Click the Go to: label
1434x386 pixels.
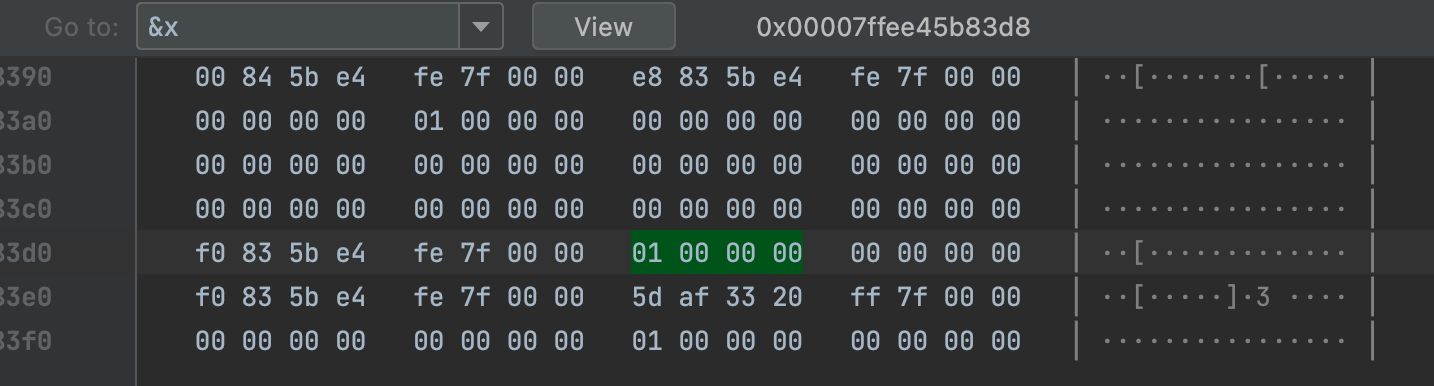(x=81, y=27)
